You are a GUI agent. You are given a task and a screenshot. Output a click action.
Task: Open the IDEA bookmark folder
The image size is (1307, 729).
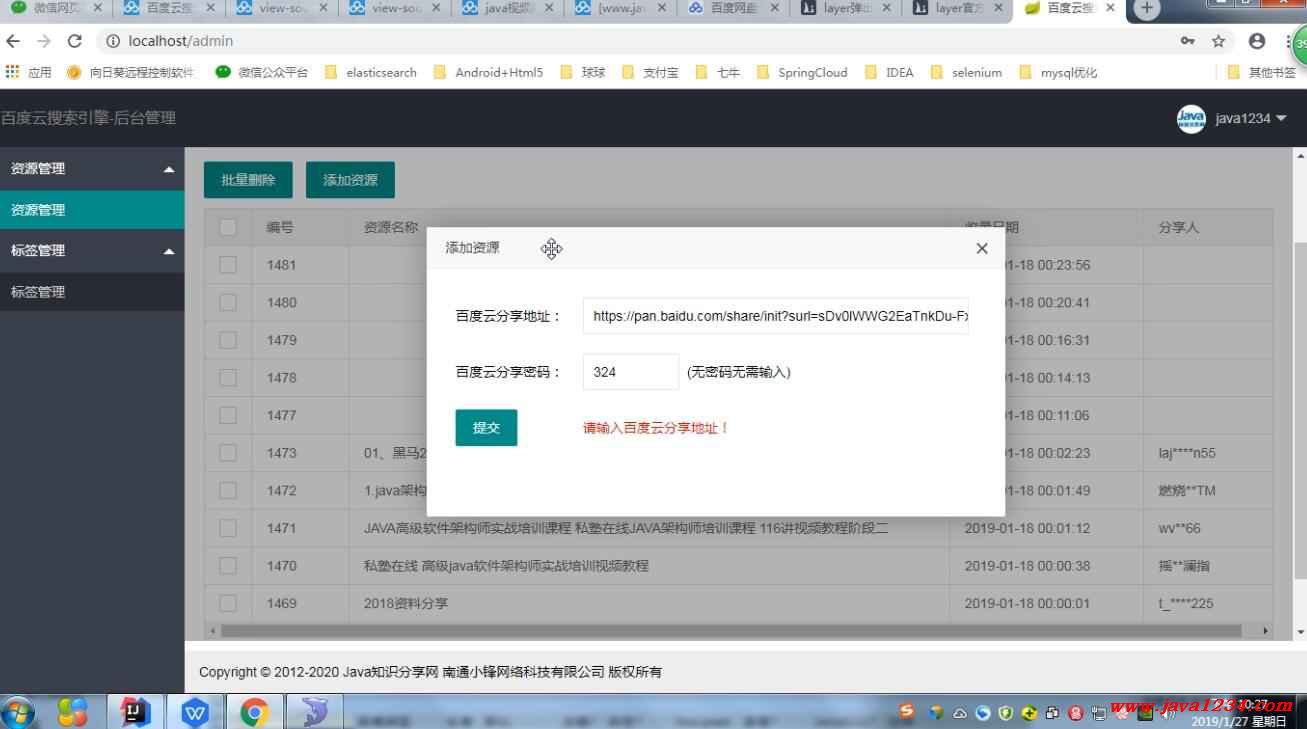tap(890, 72)
